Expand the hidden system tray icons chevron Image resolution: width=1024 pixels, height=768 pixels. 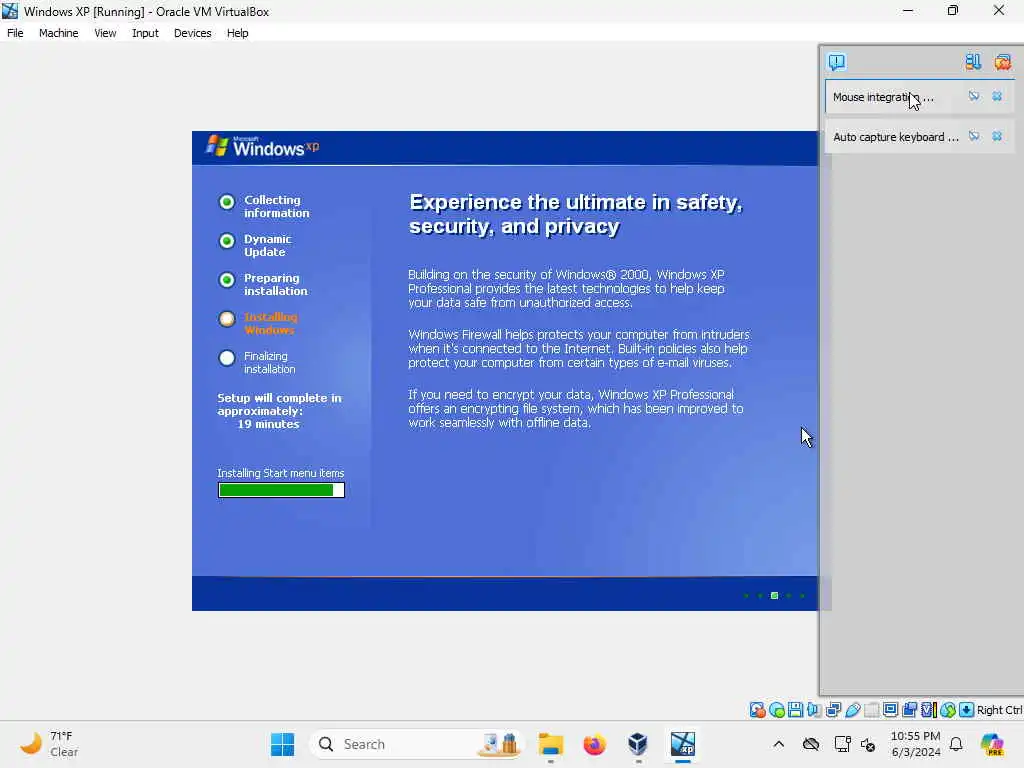778,744
